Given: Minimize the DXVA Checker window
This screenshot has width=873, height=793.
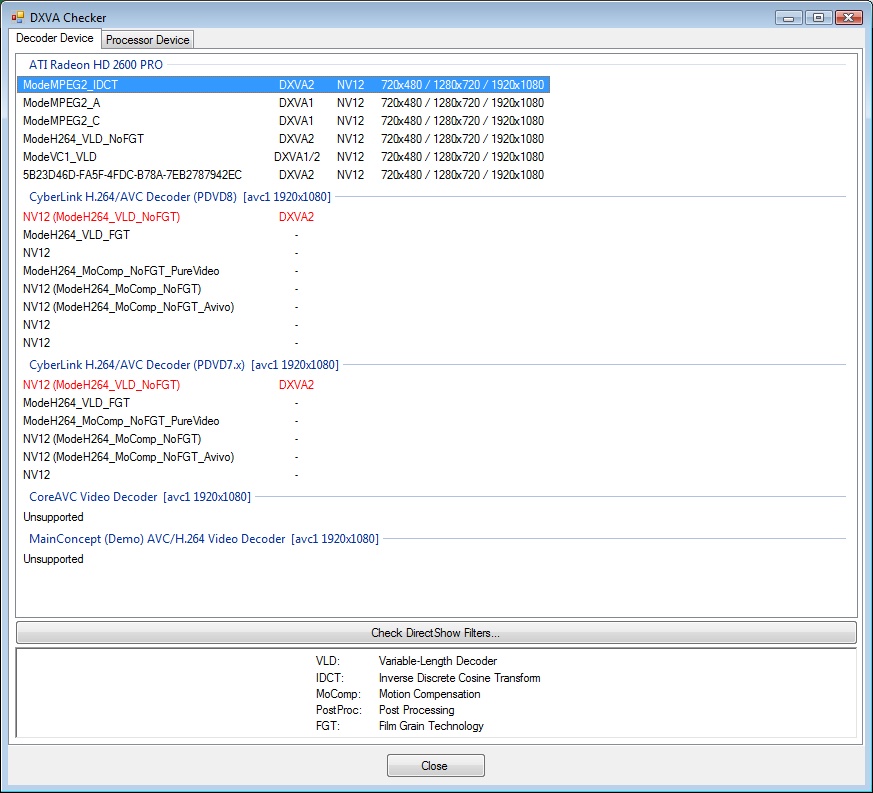Looking at the screenshot, I should (x=788, y=18).
